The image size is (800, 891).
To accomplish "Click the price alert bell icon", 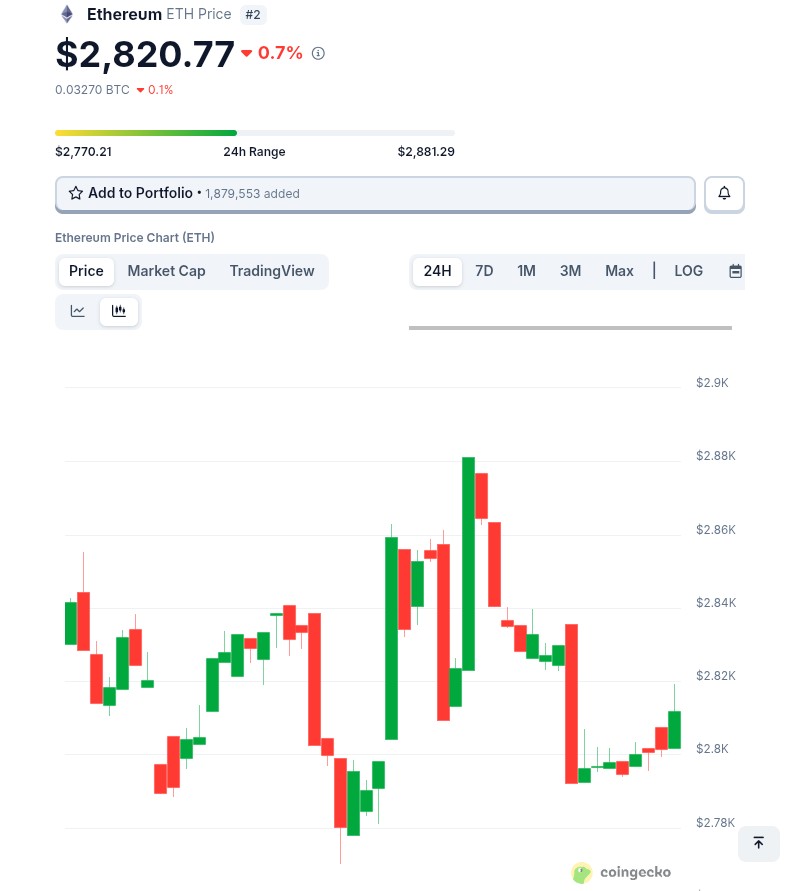I will [724, 193].
